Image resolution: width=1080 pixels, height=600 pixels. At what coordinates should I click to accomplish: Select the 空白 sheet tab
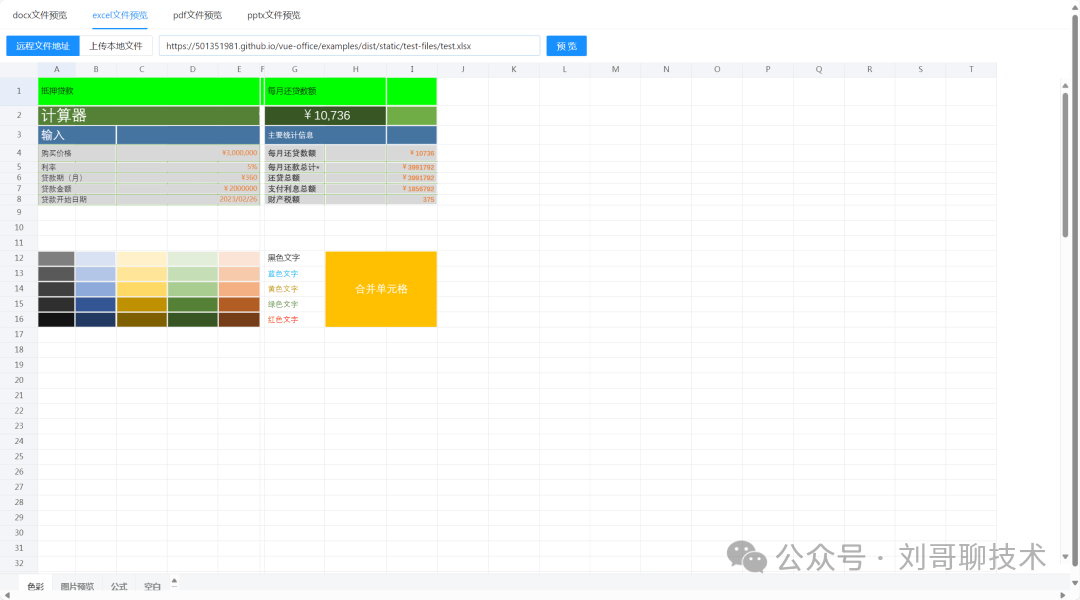click(x=152, y=587)
